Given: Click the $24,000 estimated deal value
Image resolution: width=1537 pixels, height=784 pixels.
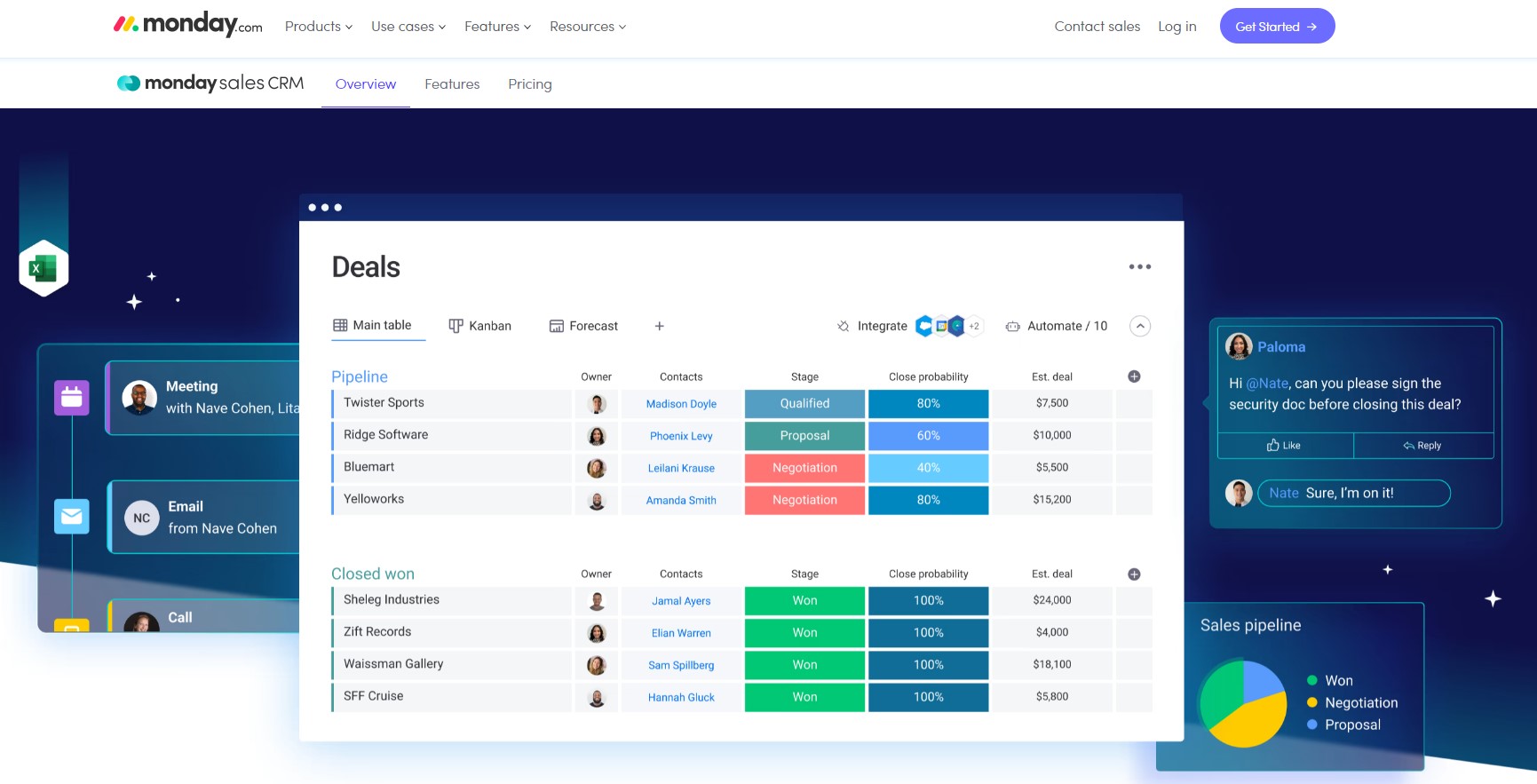Looking at the screenshot, I should 1052,600.
